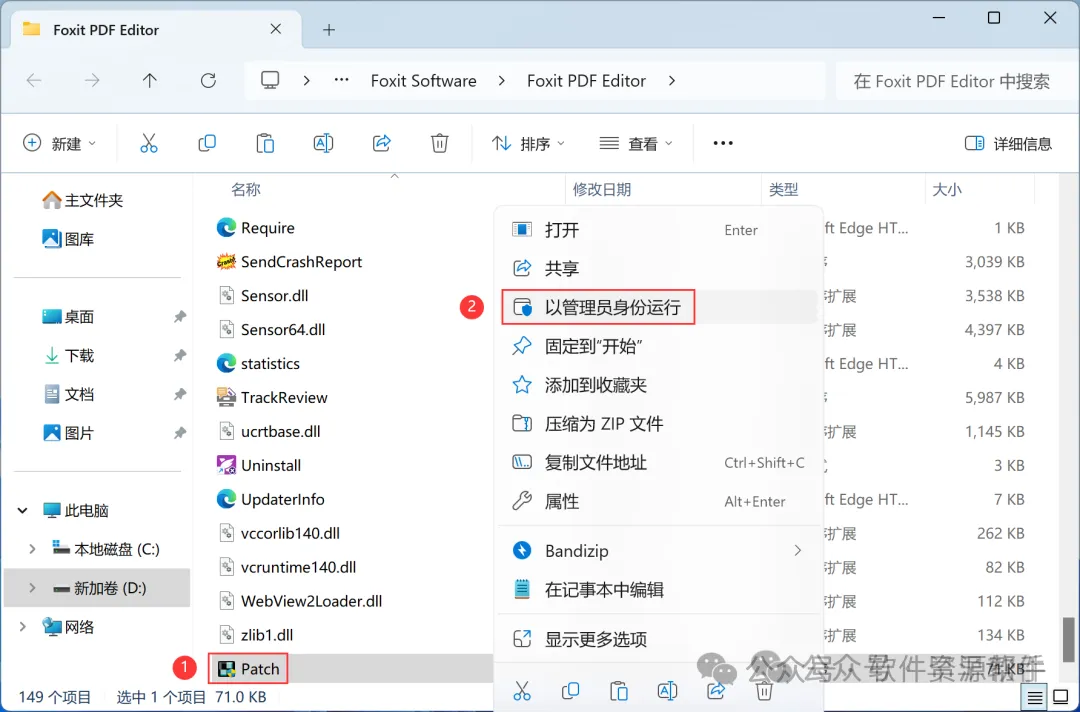Collapse the 此电脑 tree node
1080x712 pixels.
23,510
